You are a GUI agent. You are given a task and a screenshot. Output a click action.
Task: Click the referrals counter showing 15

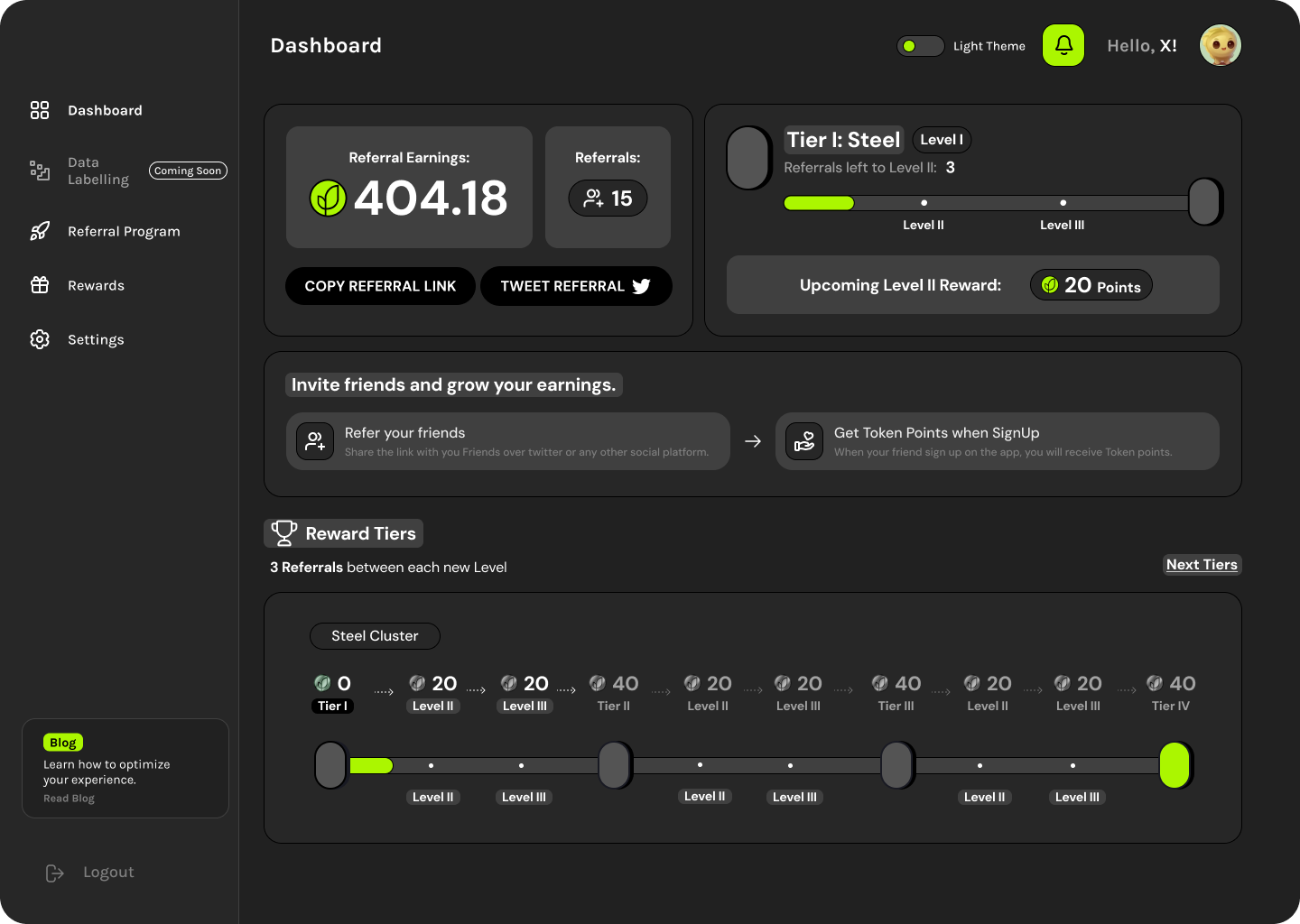click(608, 199)
